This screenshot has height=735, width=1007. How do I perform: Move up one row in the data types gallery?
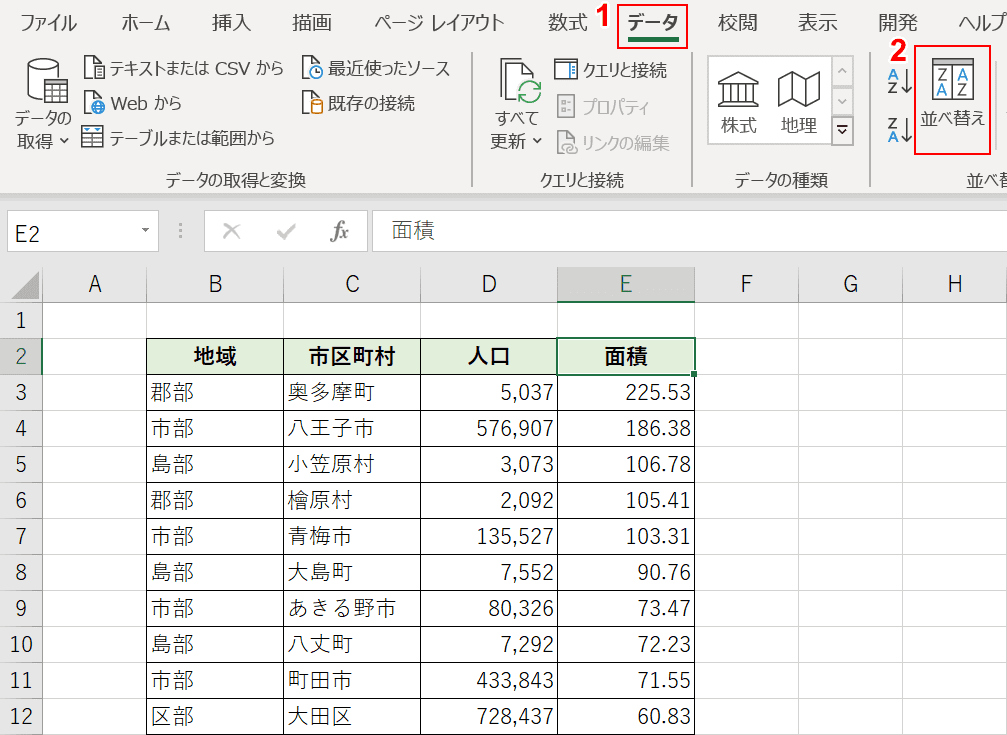click(x=842, y=71)
